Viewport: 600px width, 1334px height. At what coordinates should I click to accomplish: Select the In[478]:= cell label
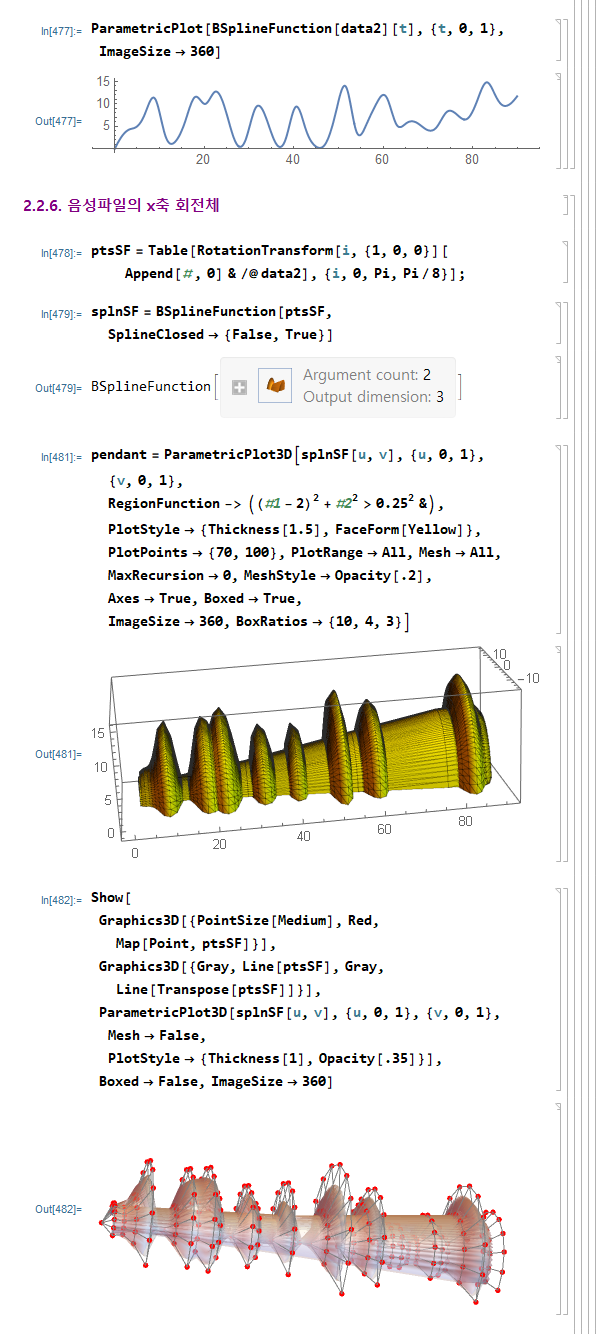(62, 253)
